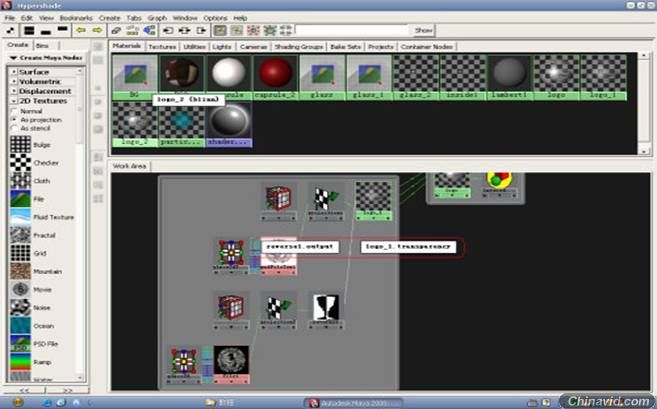Open the File menu
This screenshot has width=657, height=409.
10,18
